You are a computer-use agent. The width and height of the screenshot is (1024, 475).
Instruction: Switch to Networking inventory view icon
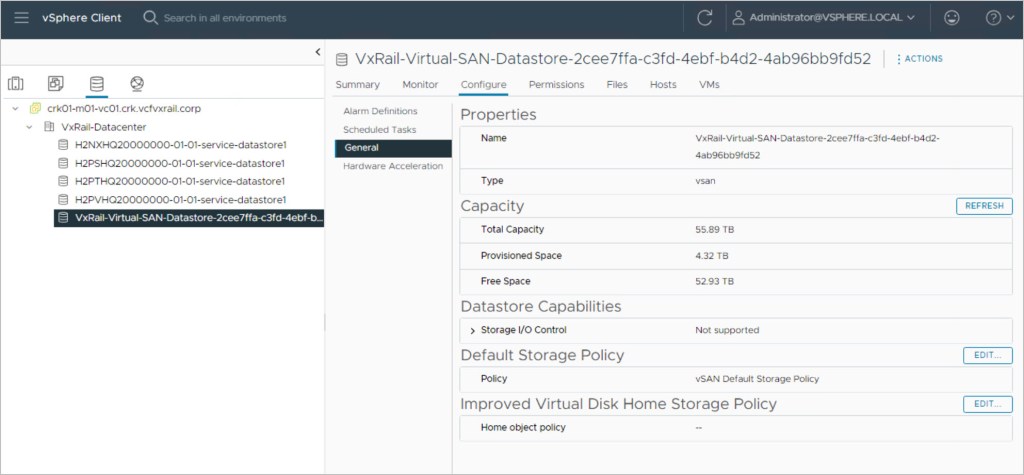[136, 83]
